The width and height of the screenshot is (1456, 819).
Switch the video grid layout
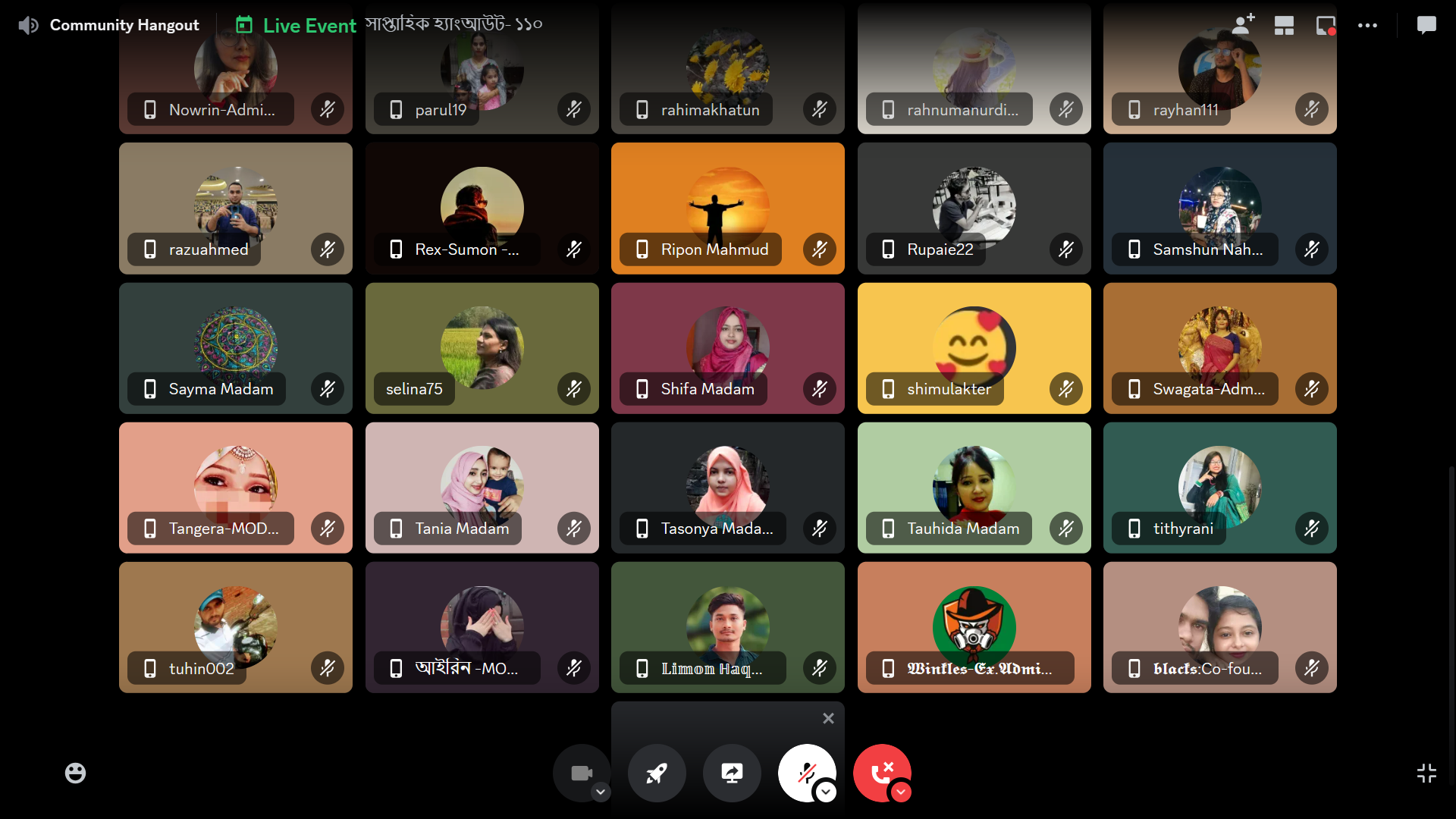click(x=1284, y=25)
